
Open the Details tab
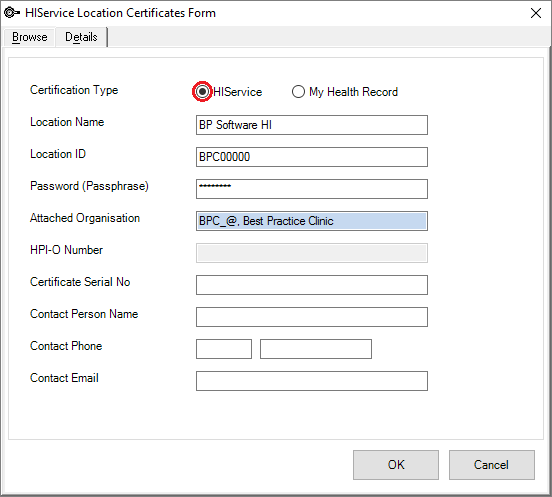(81, 37)
